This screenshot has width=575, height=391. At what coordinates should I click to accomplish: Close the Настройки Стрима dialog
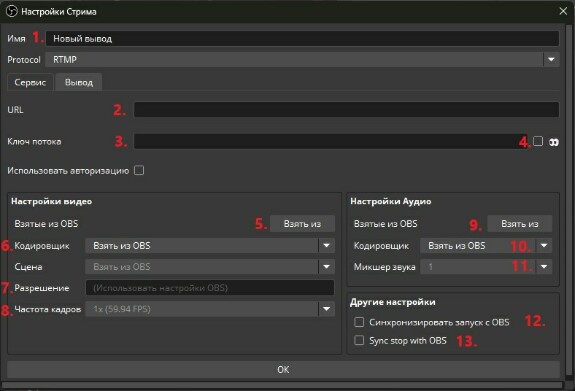(563, 11)
